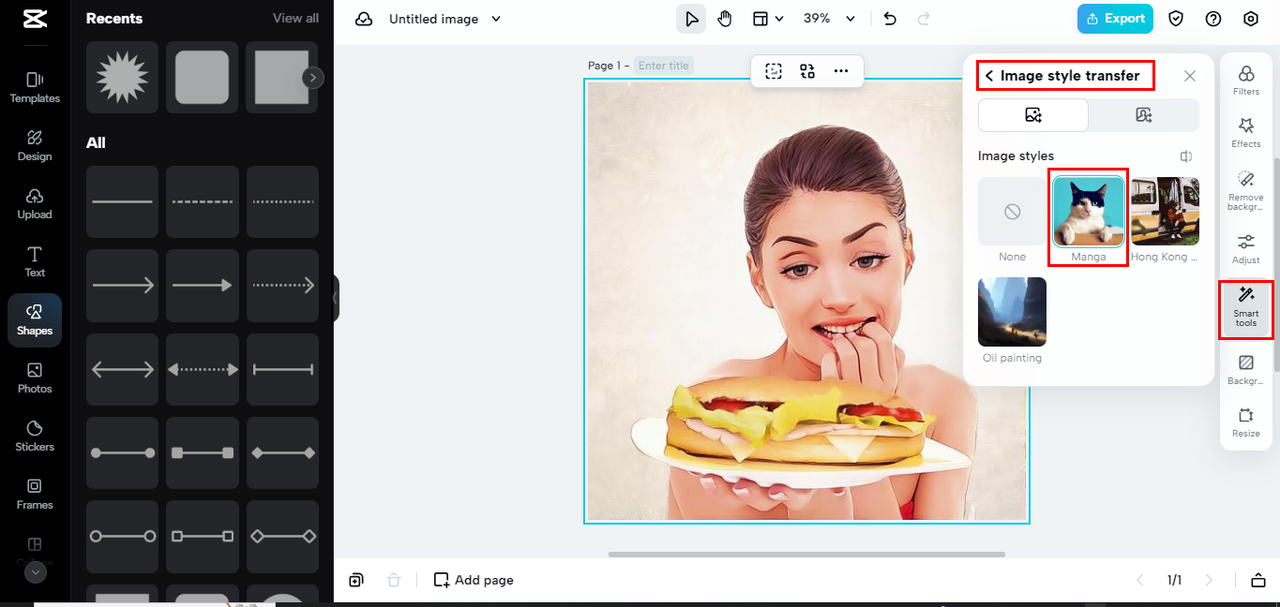Open the Filters tool

1246,80
